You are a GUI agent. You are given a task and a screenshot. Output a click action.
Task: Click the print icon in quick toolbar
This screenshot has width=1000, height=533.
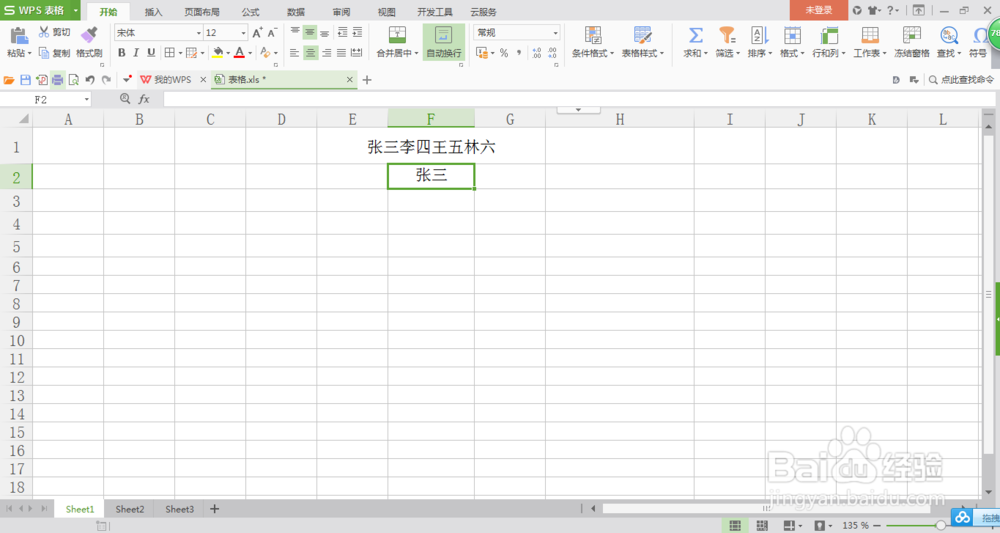click(x=57, y=80)
